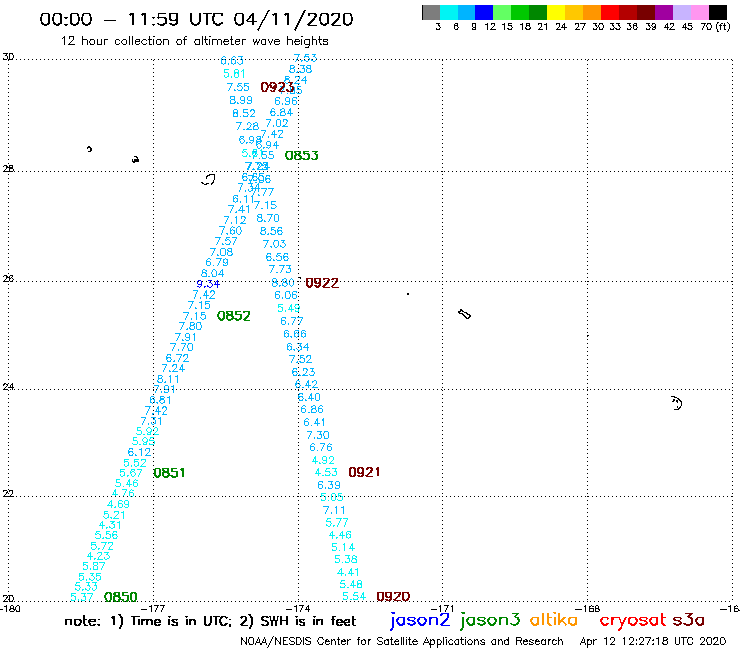Image resolution: width=740 pixels, height=650 pixels.
Task: Select the 0851 time stamp label
Action: pyautogui.click(x=169, y=473)
